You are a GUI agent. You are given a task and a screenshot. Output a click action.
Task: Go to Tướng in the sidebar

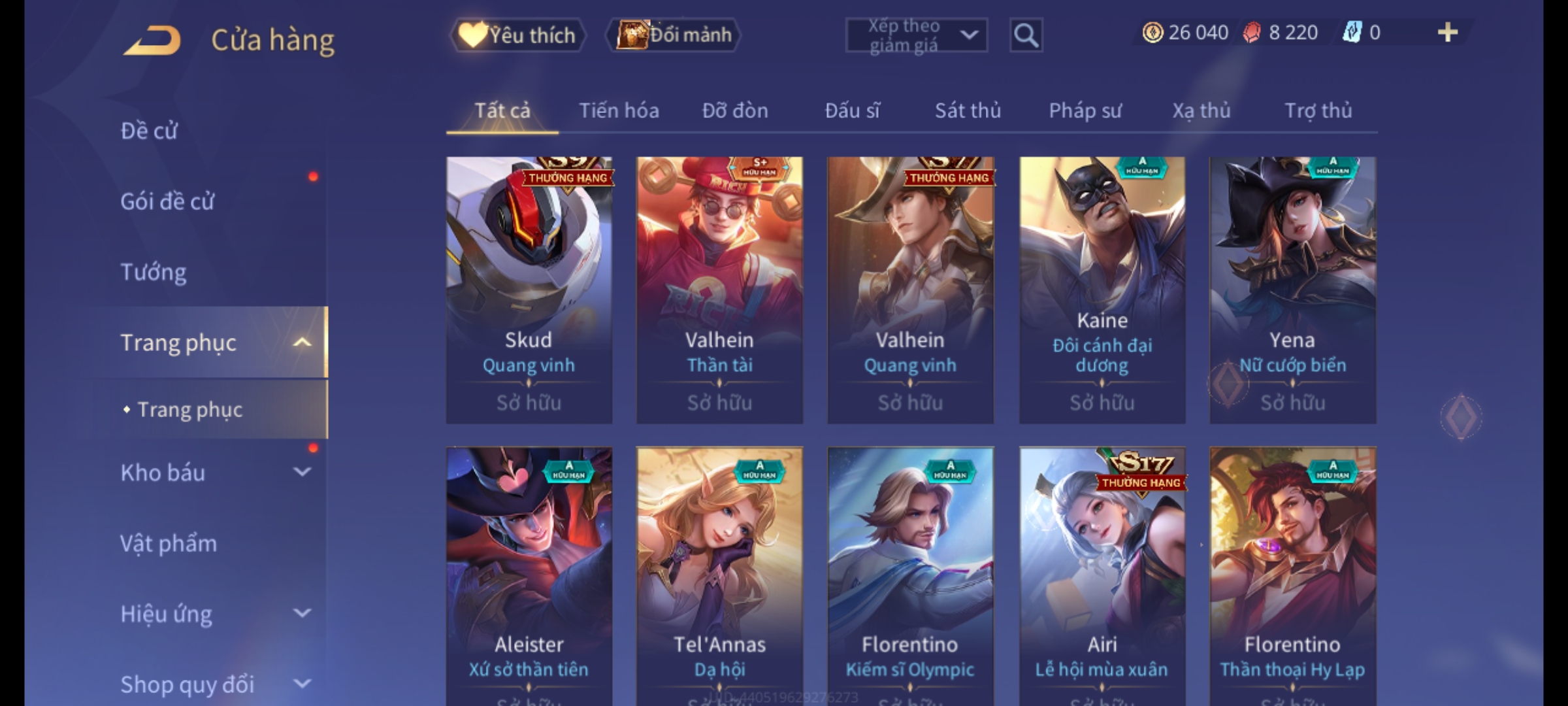click(x=153, y=272)
